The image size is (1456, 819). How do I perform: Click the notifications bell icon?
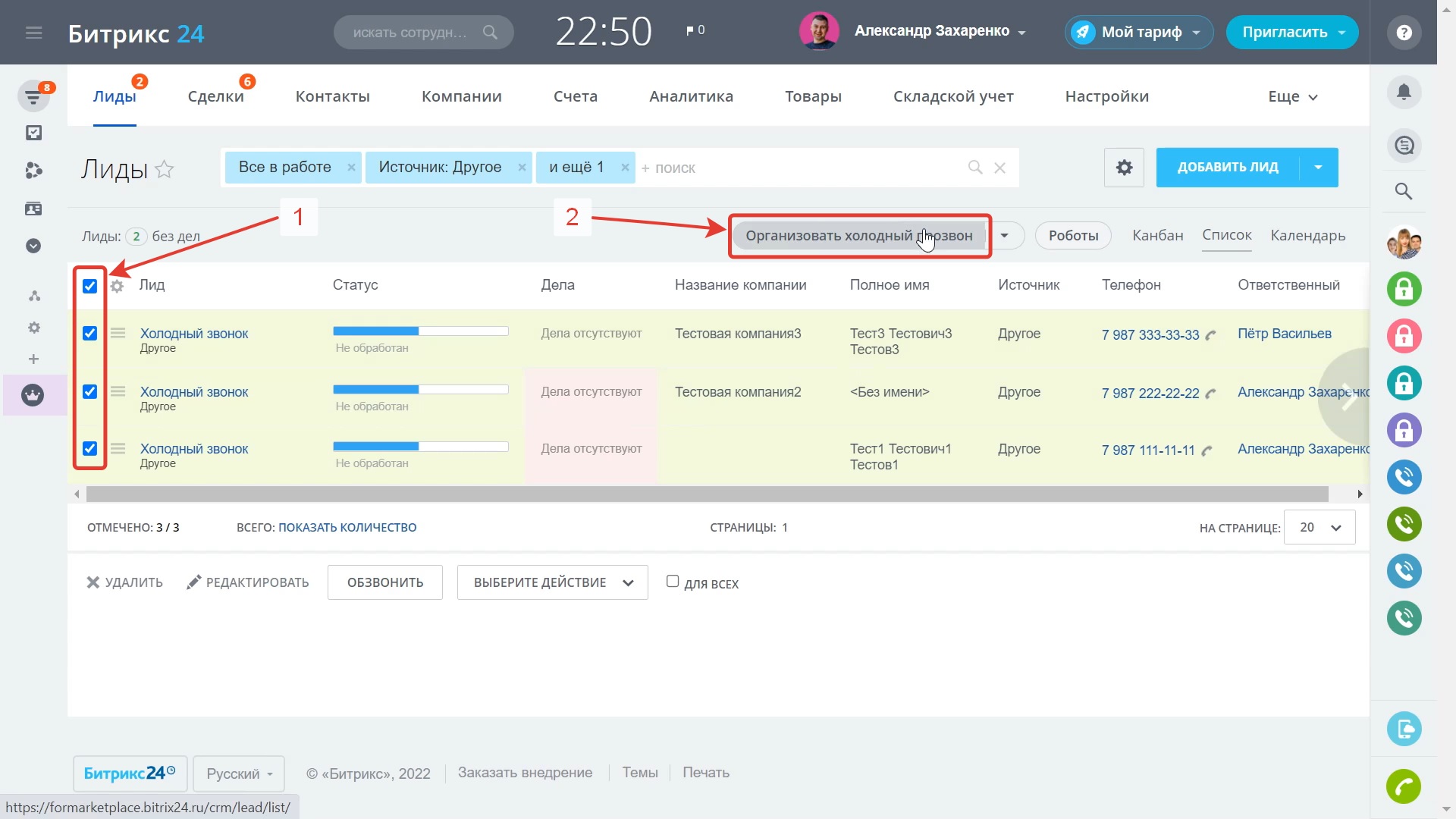coord(1404,93)
